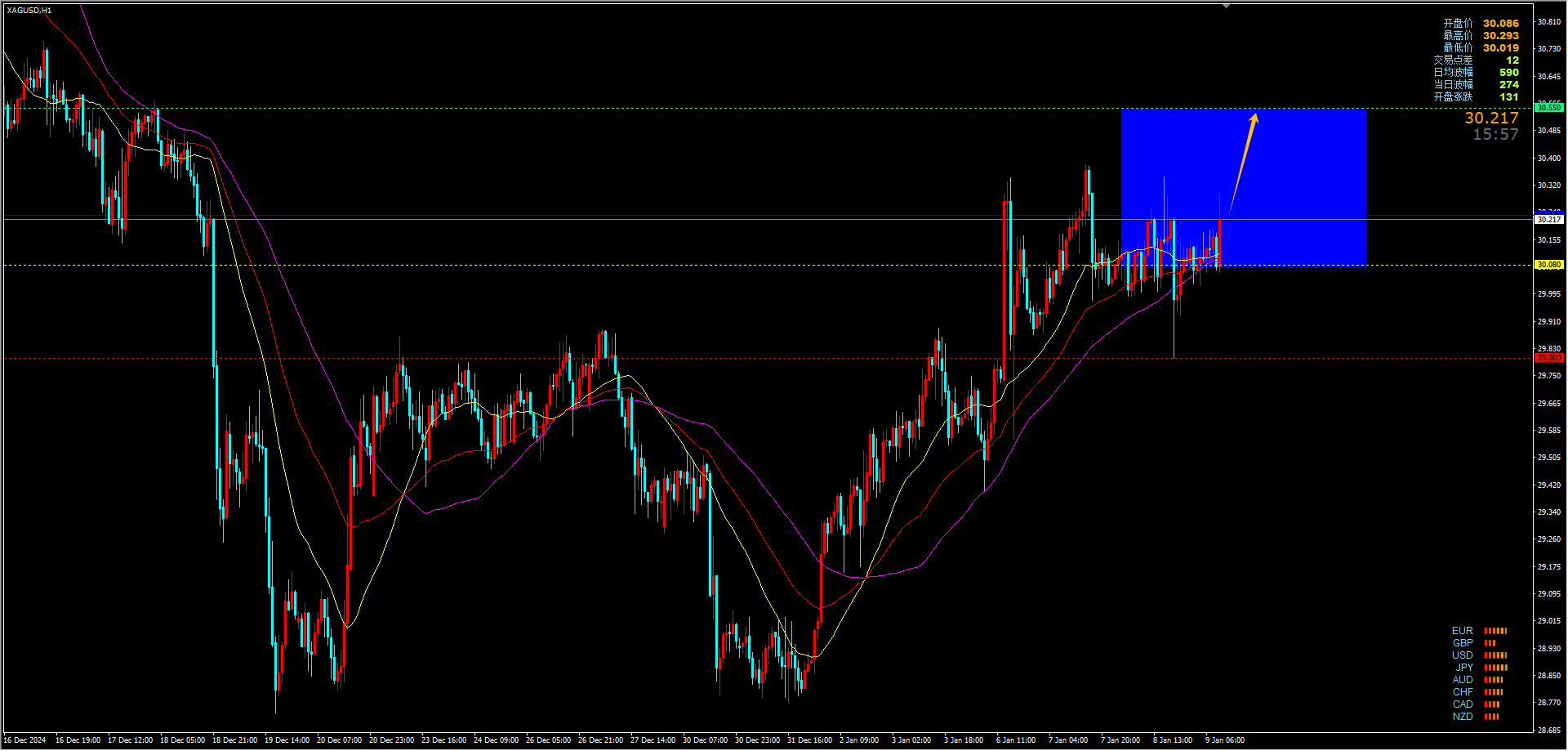Click the 6 Jan 11:00 time axis label

[1016, 740]
